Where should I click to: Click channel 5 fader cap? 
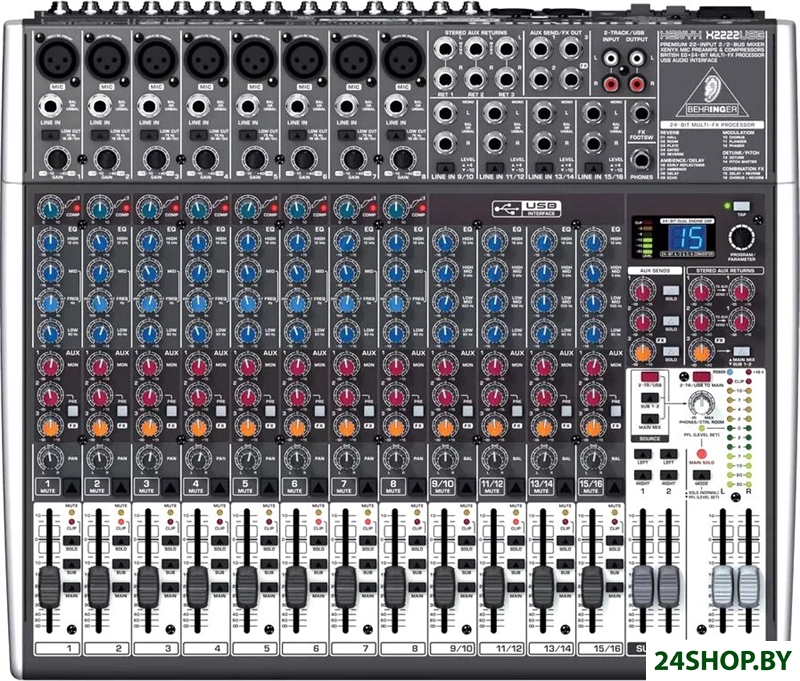[247, 587]
